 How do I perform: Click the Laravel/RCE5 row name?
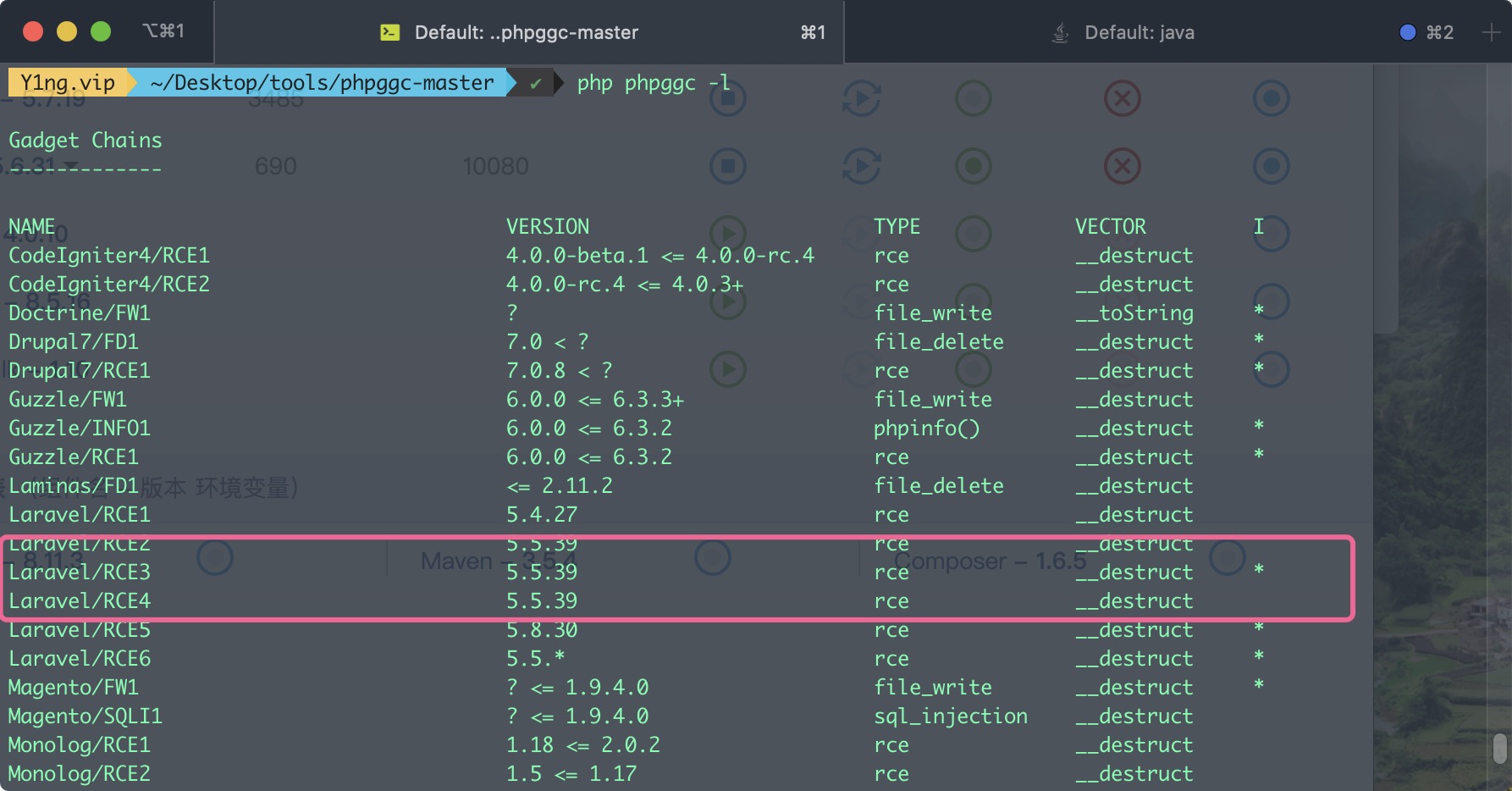pos(80,630)
